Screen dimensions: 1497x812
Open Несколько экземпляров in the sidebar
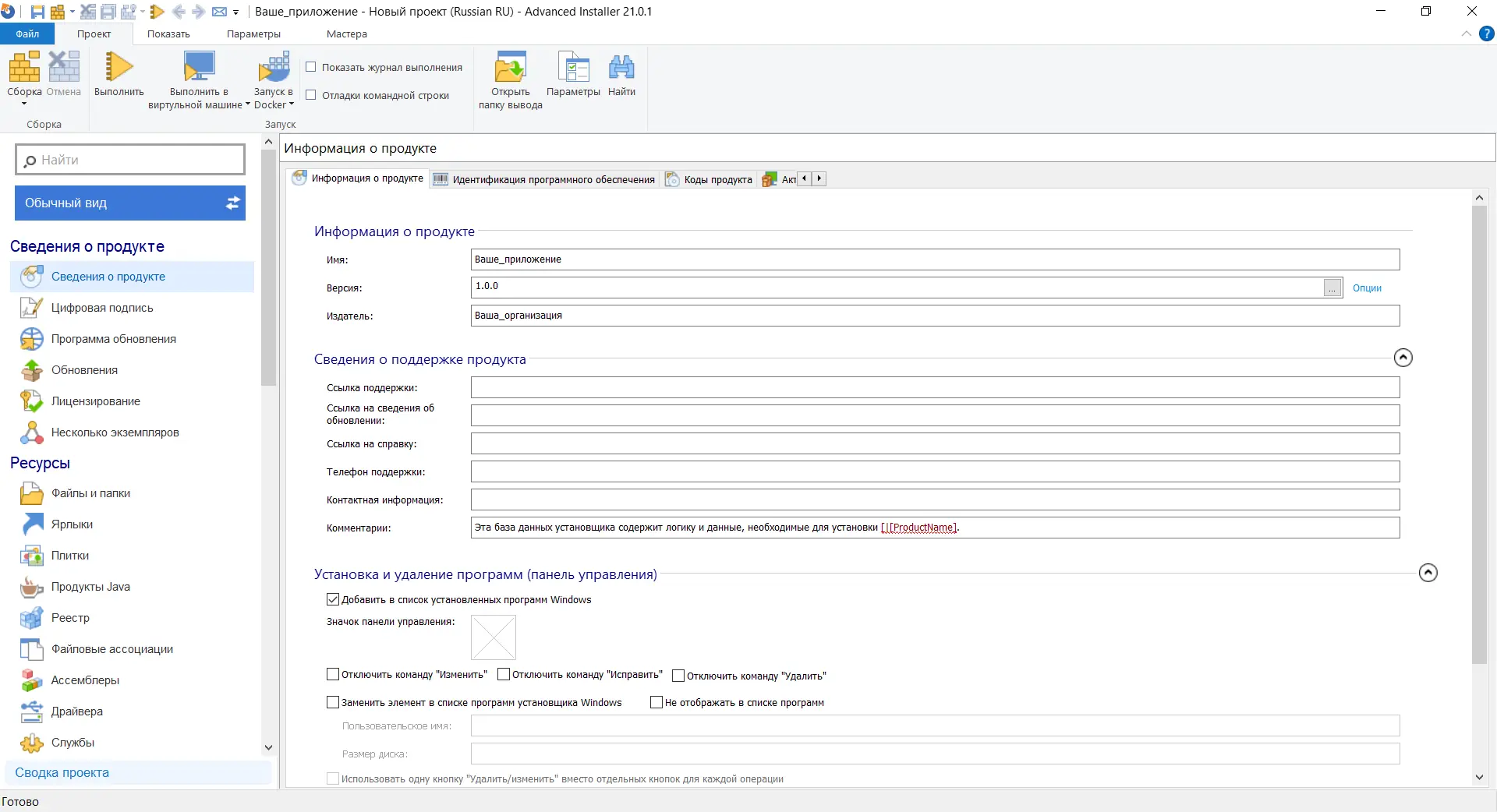pyautogui.click(x=132, y=432)
